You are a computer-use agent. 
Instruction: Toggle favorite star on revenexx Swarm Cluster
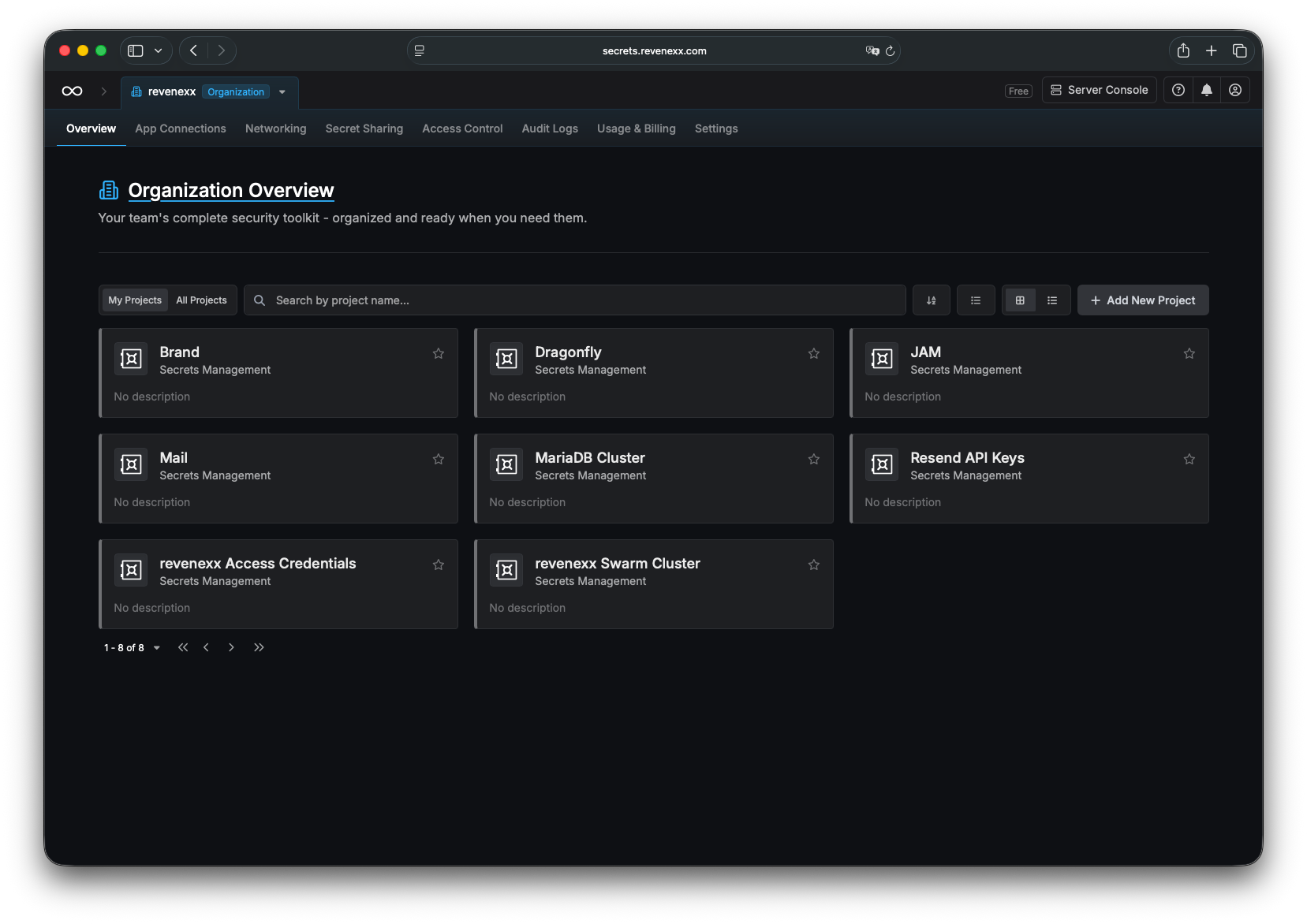tap(814, 564)
